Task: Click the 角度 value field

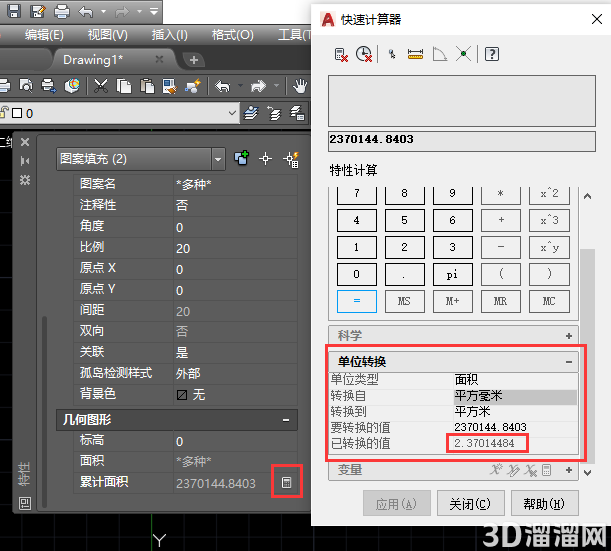Action: (x=235, y=227)
